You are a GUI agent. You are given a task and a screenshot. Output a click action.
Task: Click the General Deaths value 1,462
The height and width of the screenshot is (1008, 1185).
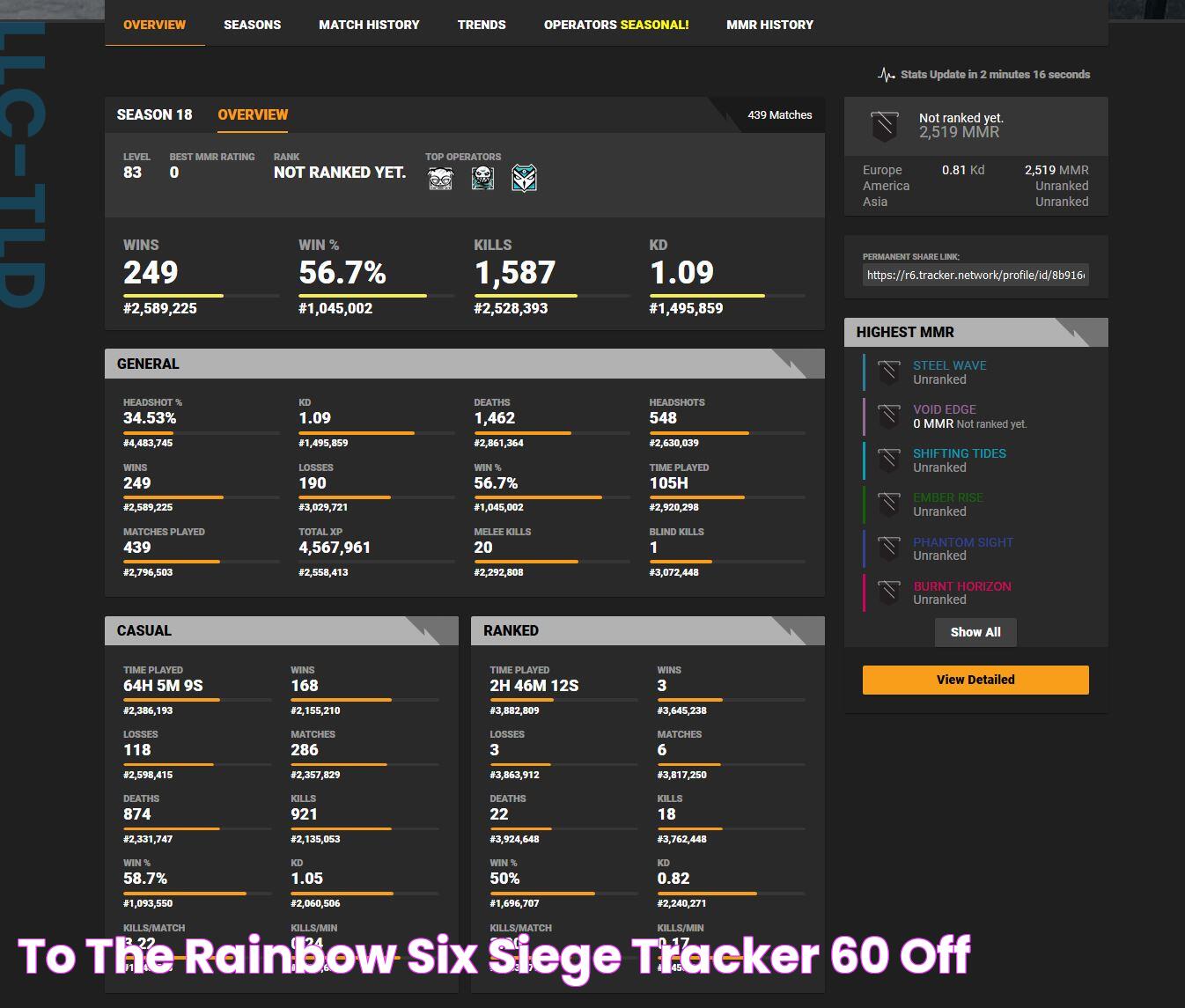click(x=495, y=418)
